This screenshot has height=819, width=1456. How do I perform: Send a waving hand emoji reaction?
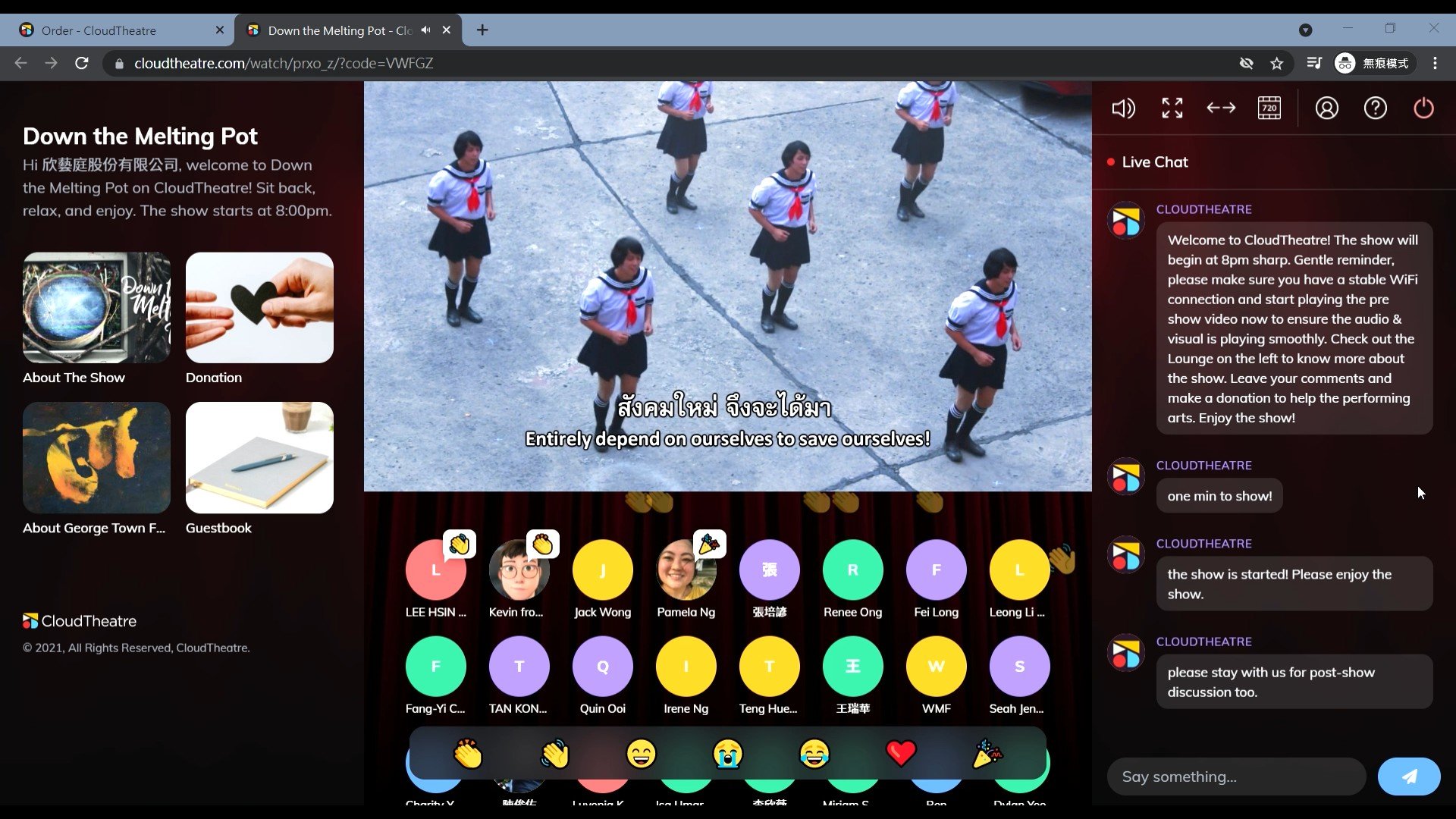pyautogui.click(x=554, y=754)
